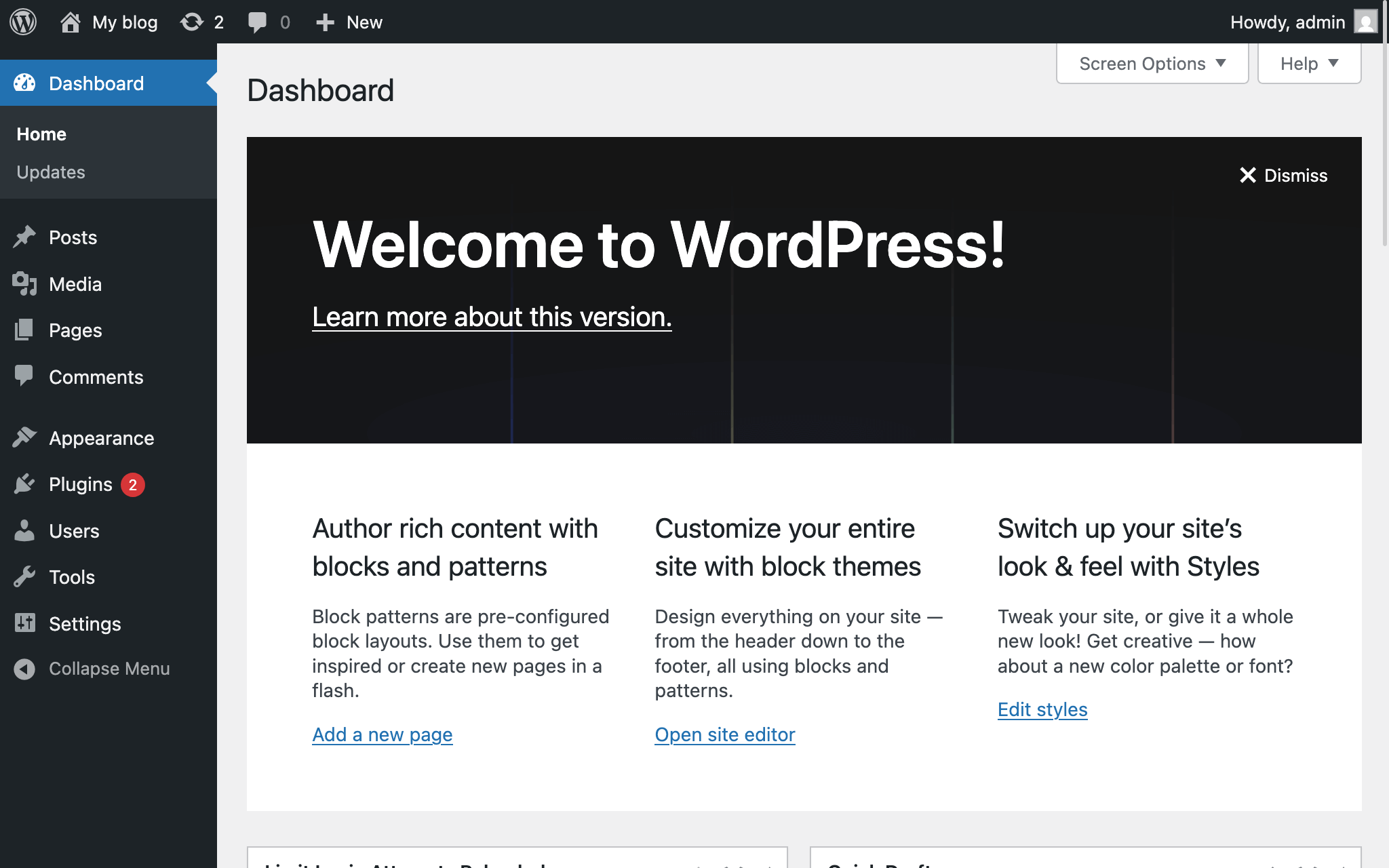This screenshot has height=868, width=1389.
Task: Go to Updates submenu item
Action: coord(51,172)
